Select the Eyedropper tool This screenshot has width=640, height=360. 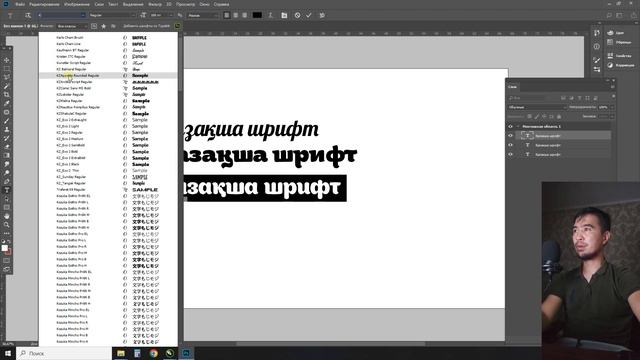click(x=7, y=103)
